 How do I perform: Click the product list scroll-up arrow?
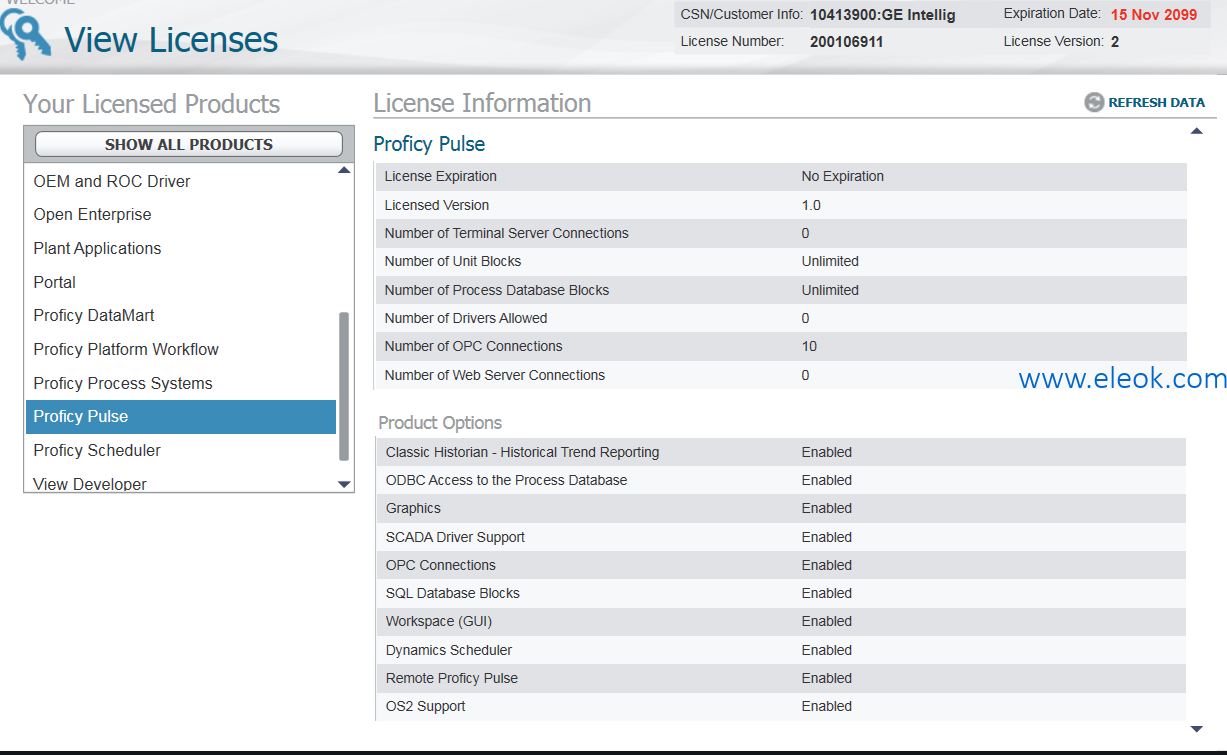(344, 171)
